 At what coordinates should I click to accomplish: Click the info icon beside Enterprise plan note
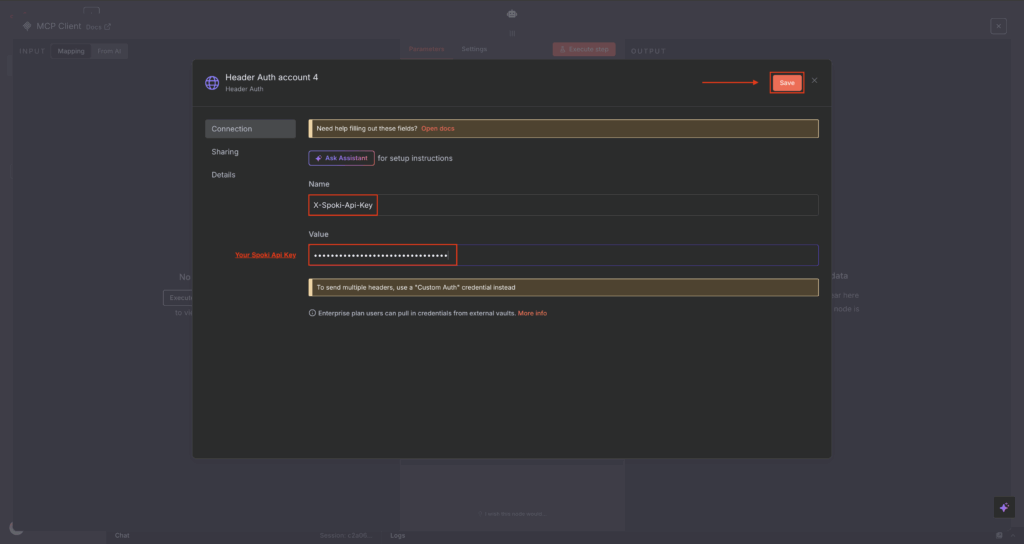coord(312,313)
